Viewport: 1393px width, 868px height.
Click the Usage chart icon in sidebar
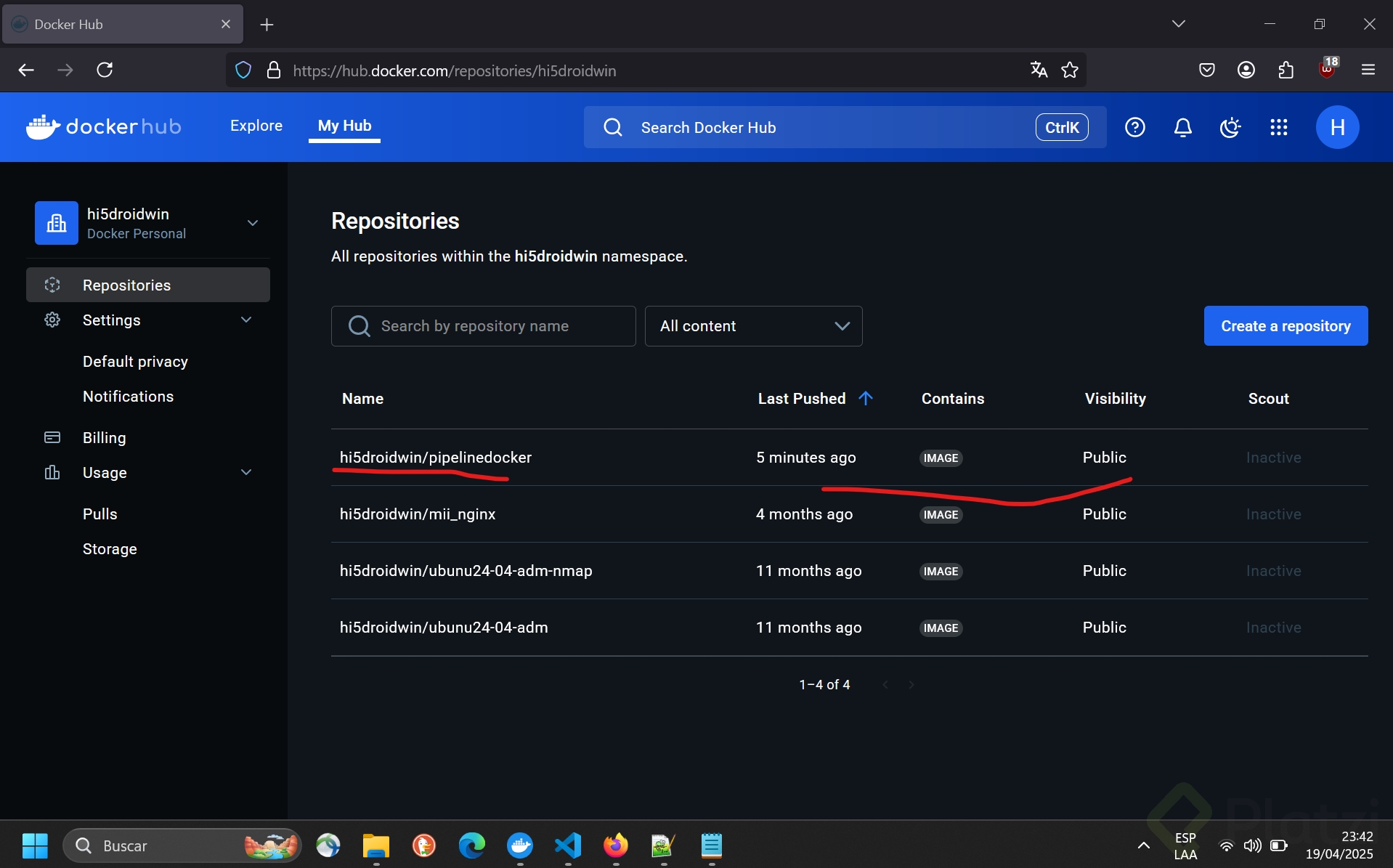coord(52,472)
